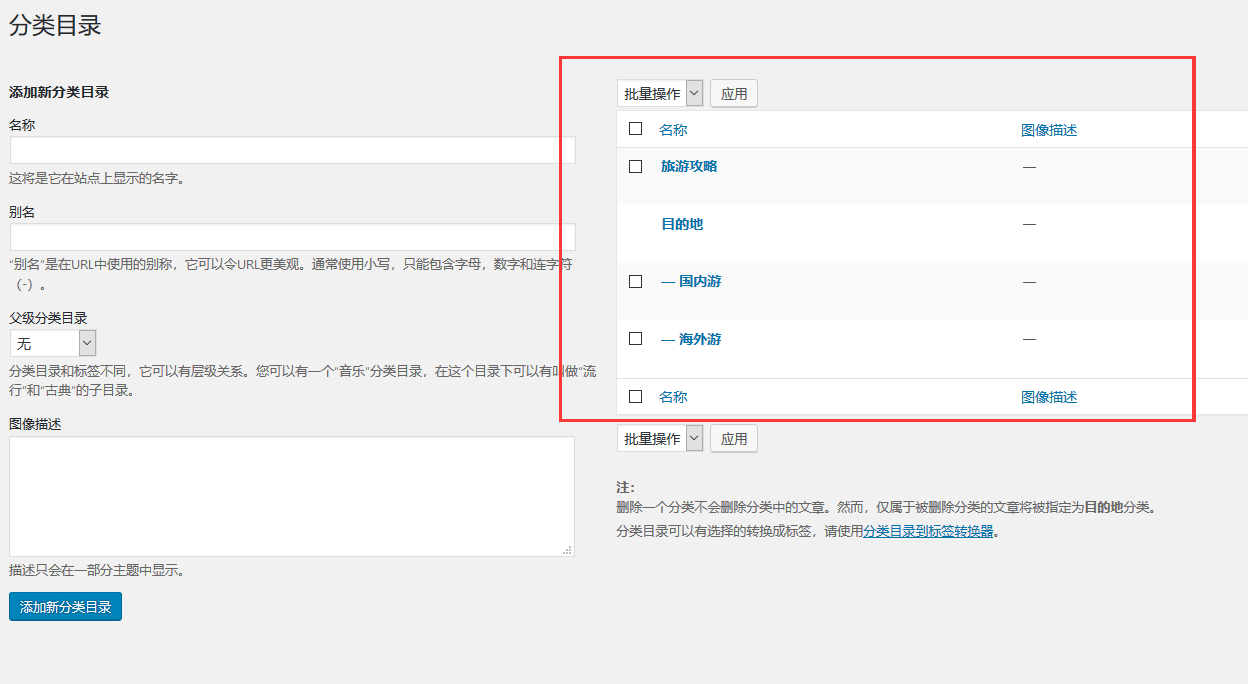1248x684 pixels.
Task: Sort by the top 名称 column header
Action: click(673, 130)
